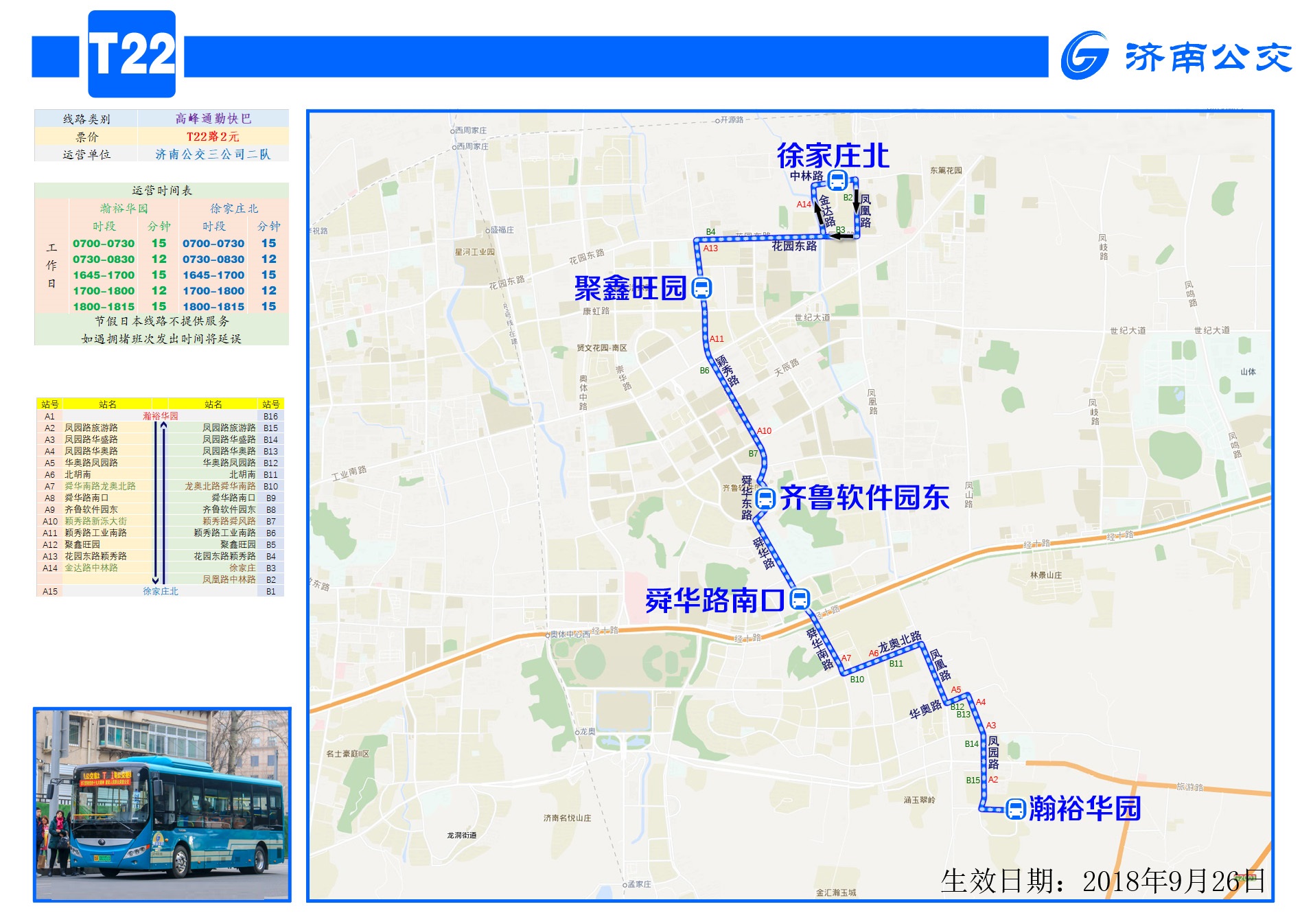Screen dimensions: 1313x924
Task: Click the red A10 marker on the map
Action: 764,431
